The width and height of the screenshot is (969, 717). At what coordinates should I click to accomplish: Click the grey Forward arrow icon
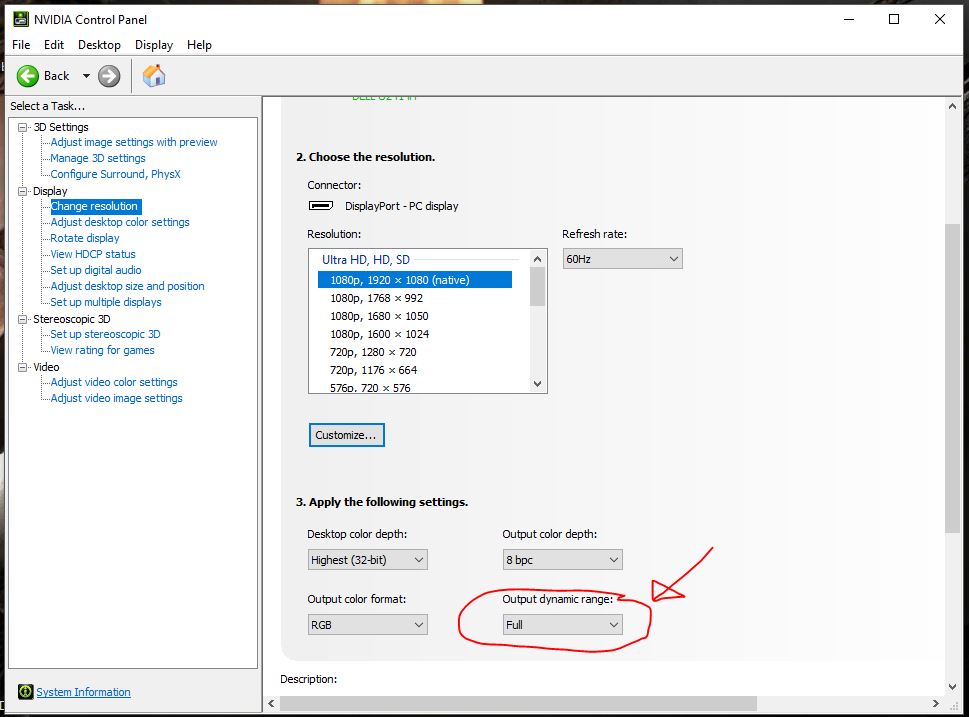[109, 76]
